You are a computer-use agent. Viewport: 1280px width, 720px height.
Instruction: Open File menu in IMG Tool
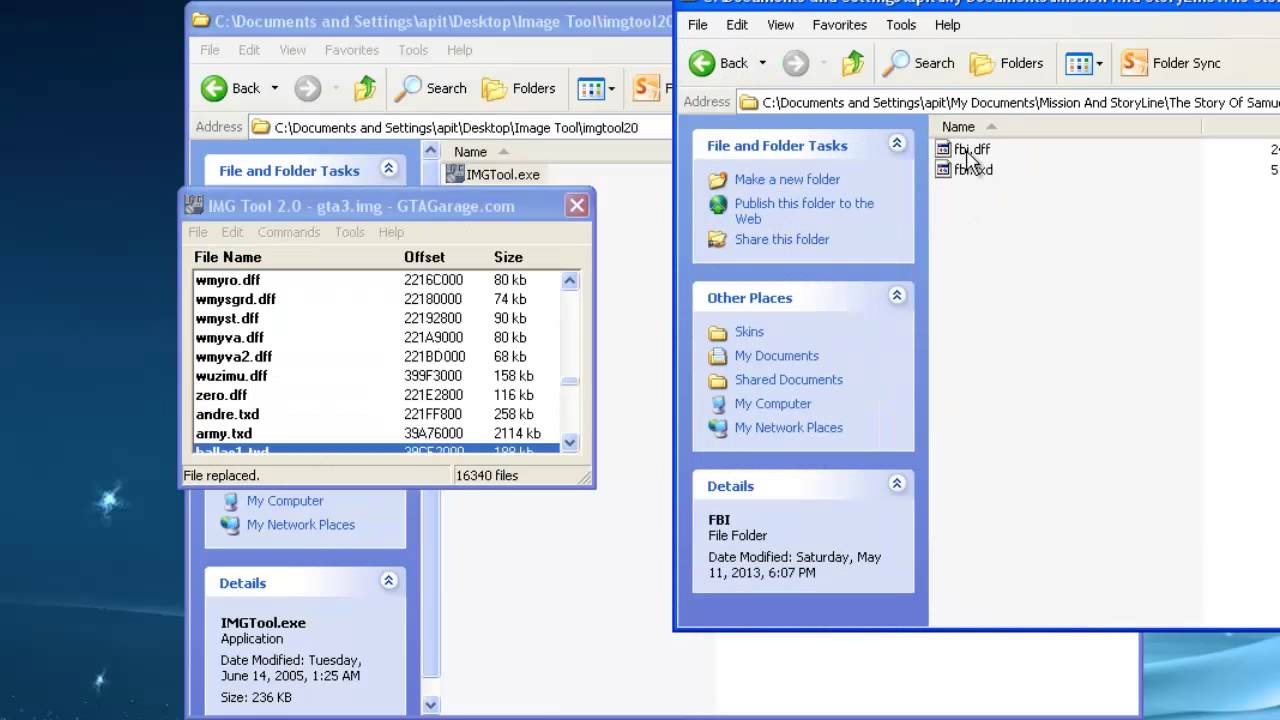(x=198, y=232)
